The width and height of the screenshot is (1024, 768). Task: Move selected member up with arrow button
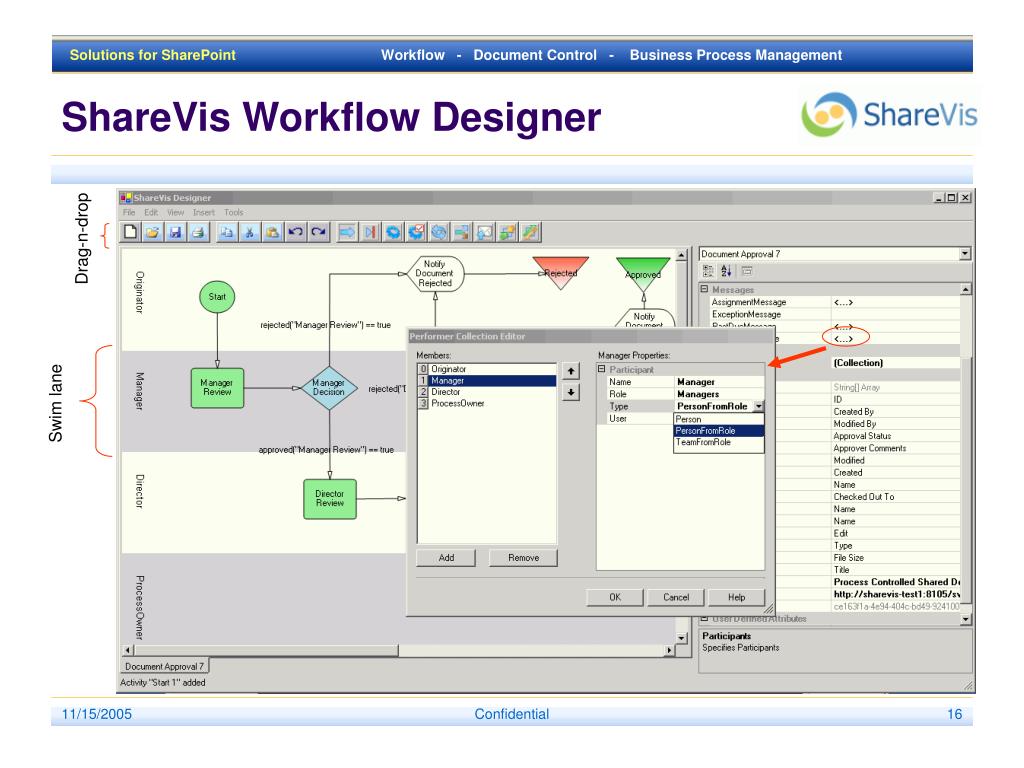tap(571, 371)
